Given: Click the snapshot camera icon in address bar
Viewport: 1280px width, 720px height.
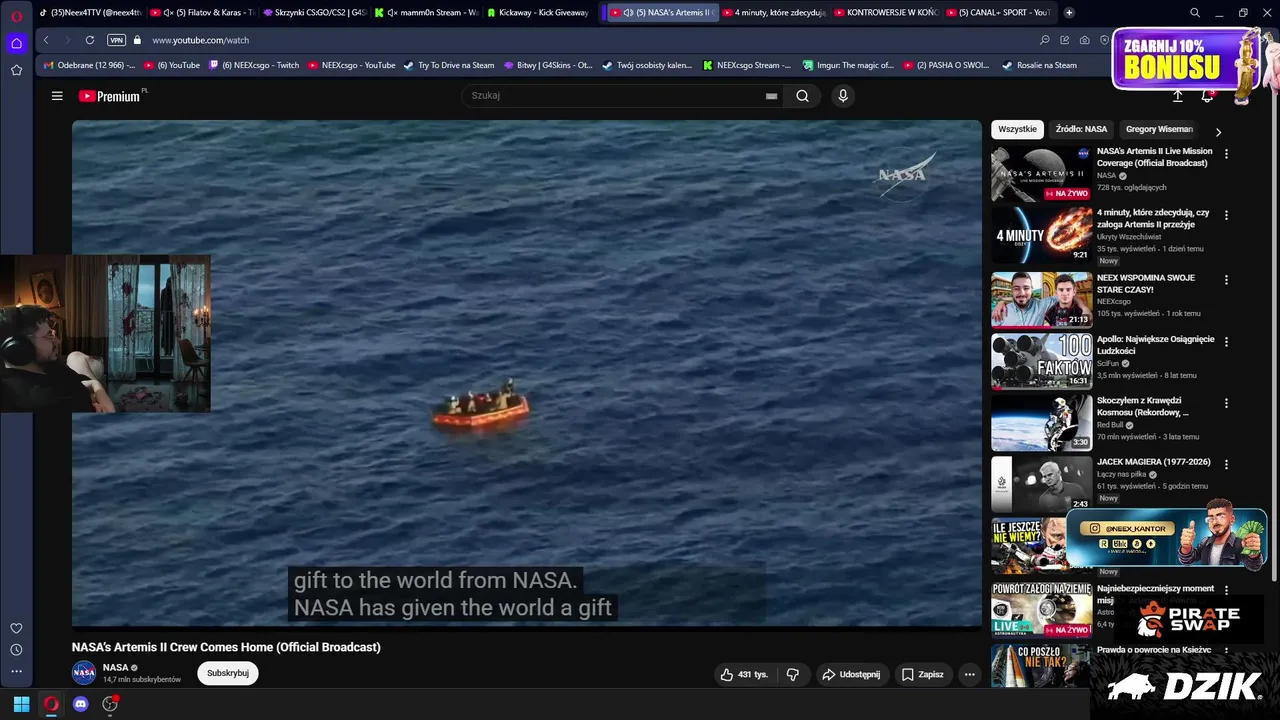Looking at the screenshot, I should point(1085,40).
